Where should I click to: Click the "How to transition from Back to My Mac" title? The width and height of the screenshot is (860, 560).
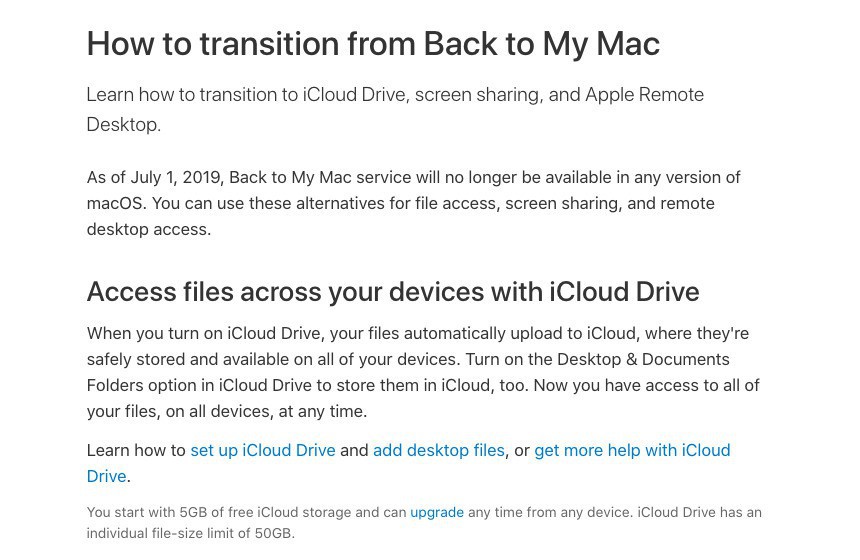373,44
